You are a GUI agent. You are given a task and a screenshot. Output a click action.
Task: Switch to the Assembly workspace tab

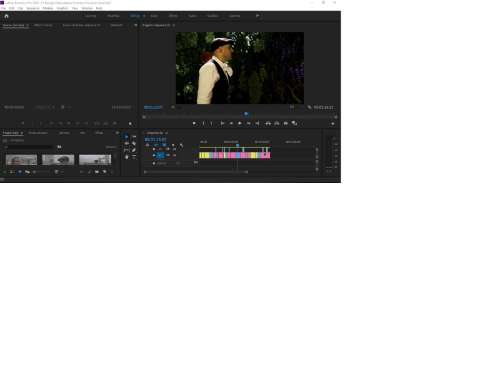113,16
